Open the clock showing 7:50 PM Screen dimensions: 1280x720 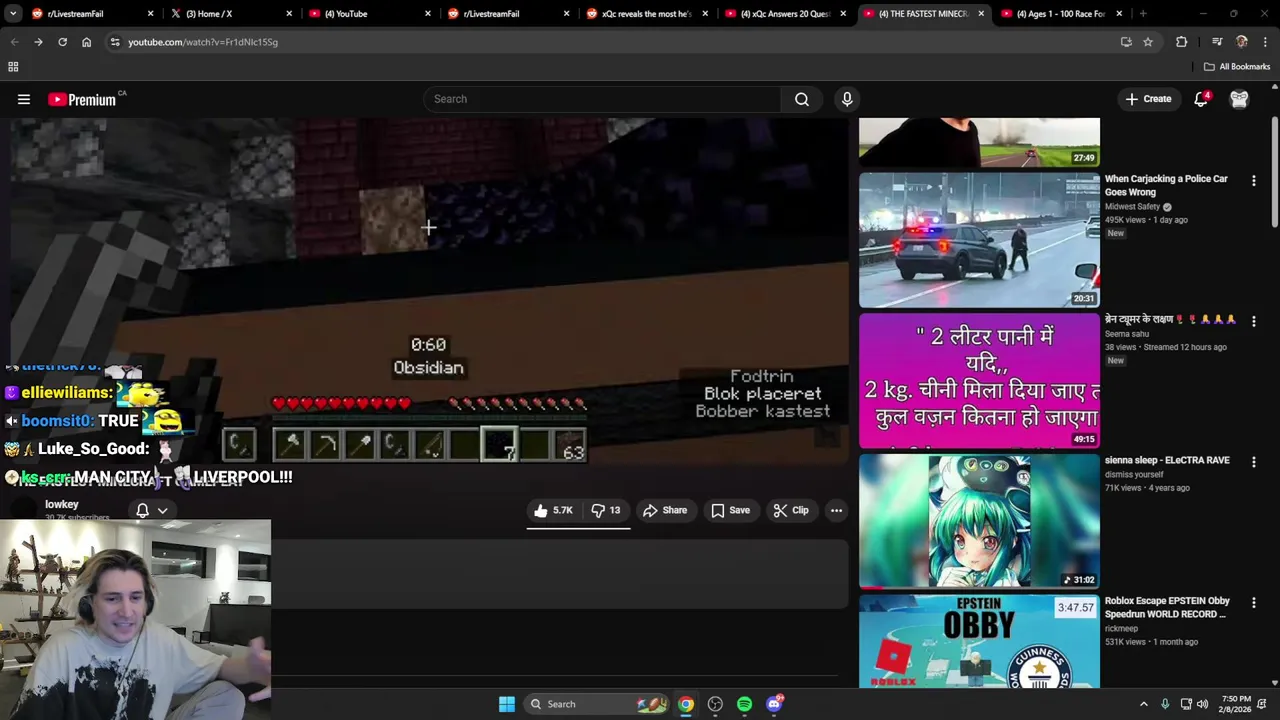(1236, 704)
